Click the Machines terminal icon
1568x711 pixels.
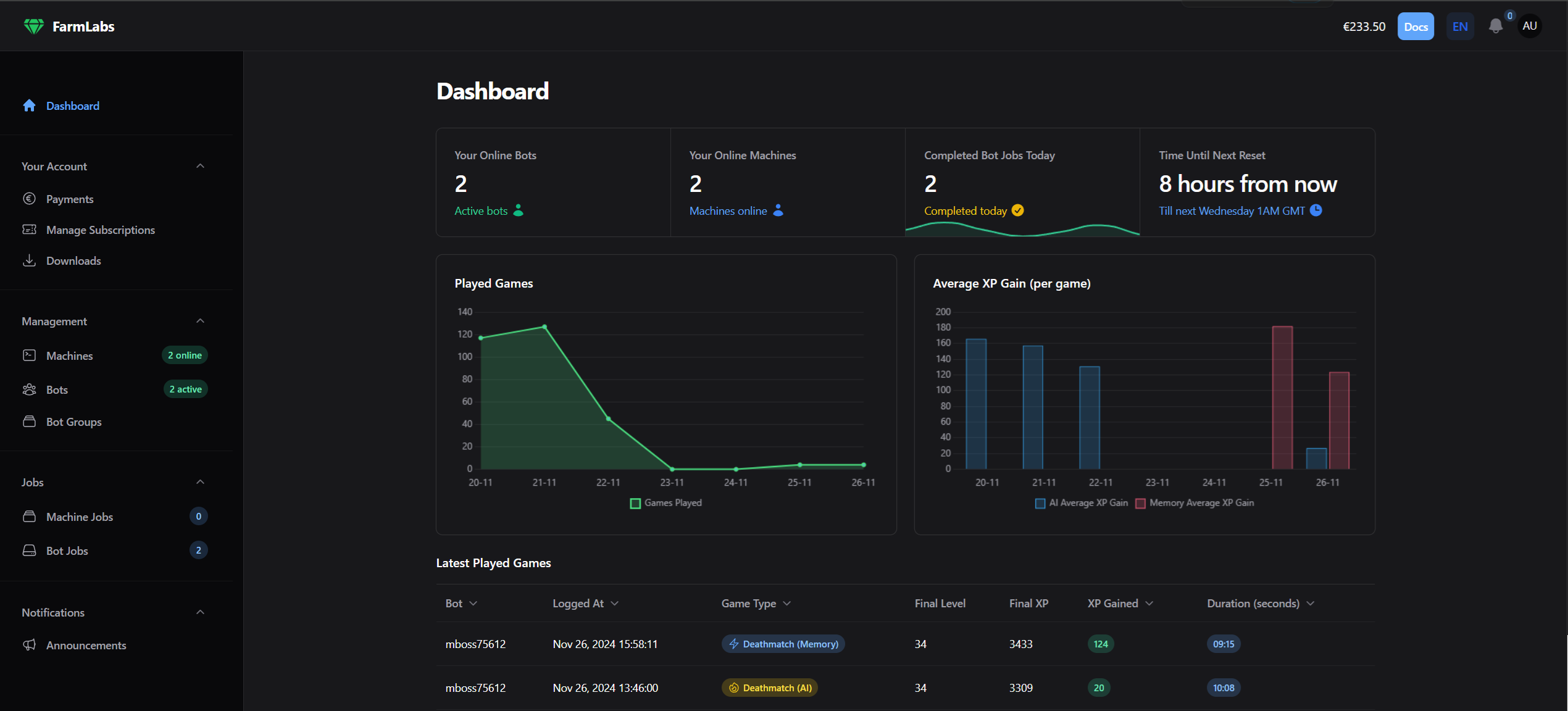pyautogui.click(x=29, y=355)
